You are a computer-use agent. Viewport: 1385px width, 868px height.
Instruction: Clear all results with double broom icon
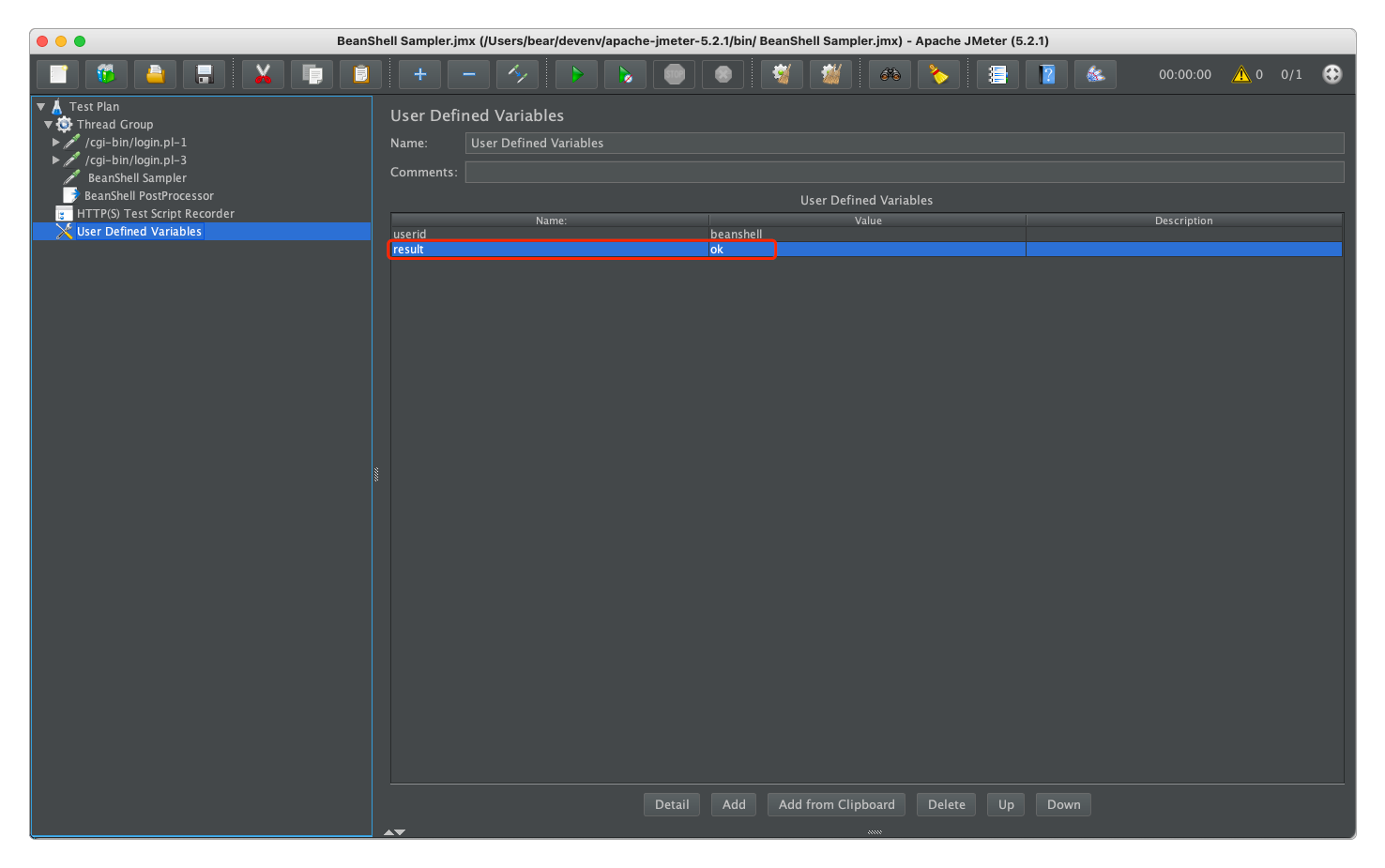830,74
